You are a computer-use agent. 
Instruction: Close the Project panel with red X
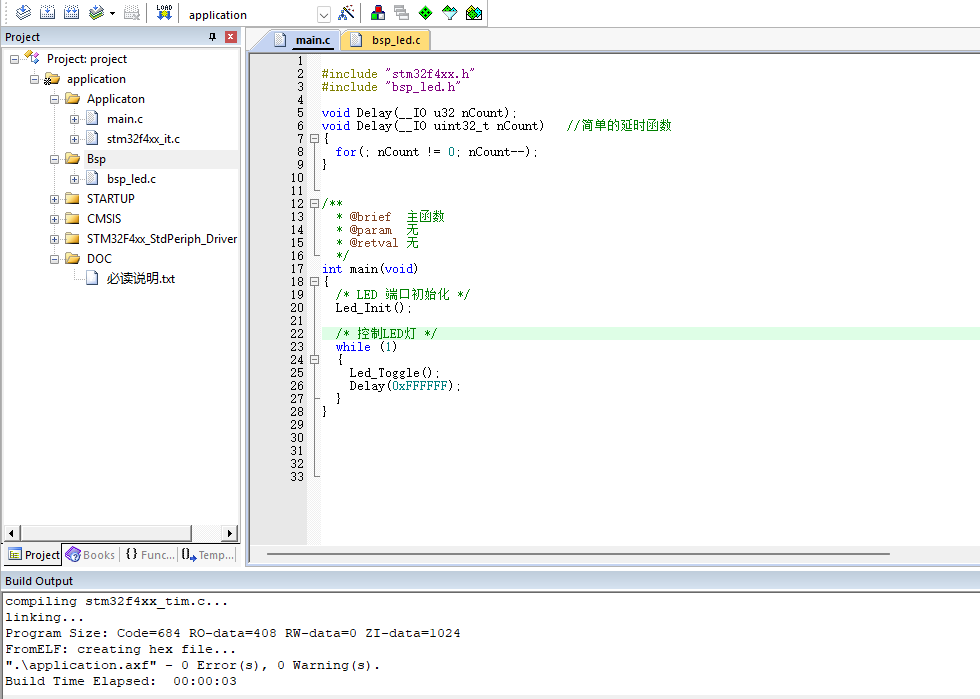(231, 37)
